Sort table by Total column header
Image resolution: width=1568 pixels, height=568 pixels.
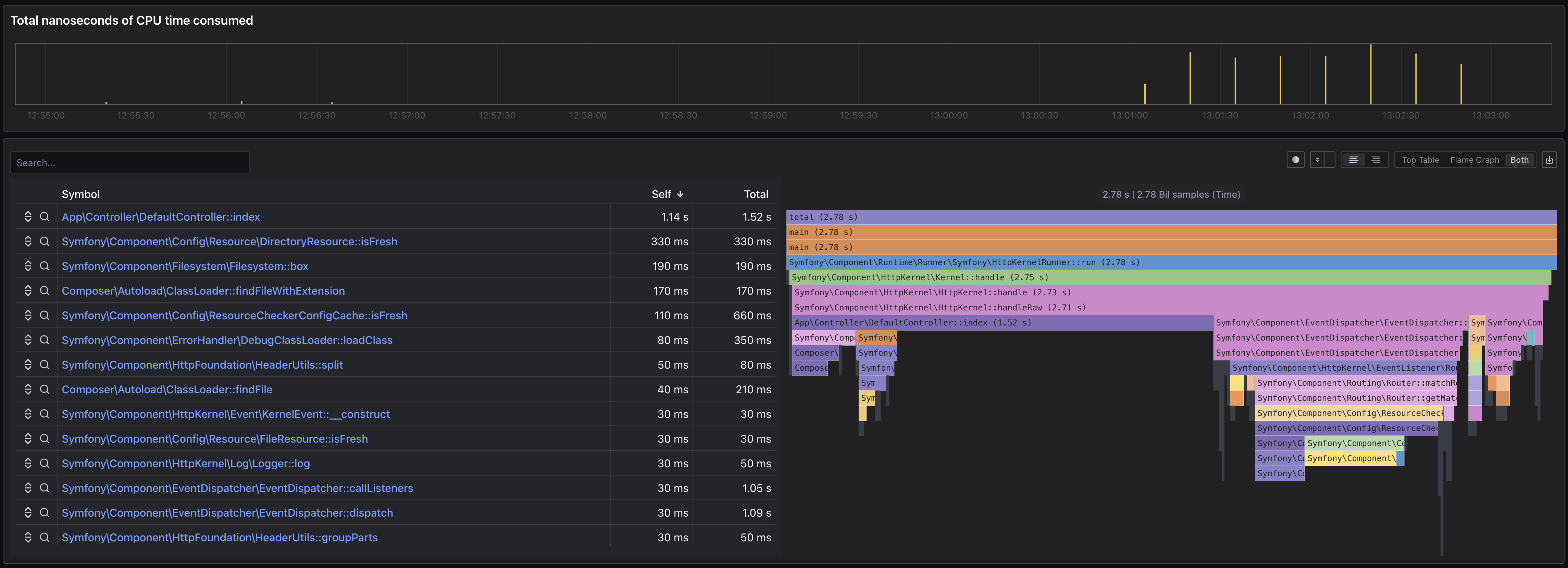[x=755, y=194]
